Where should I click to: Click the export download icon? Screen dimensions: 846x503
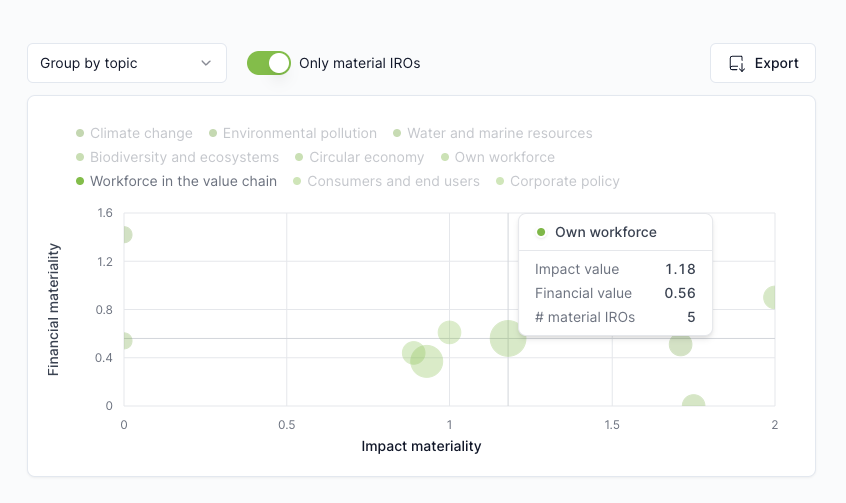tap(737, 64)
